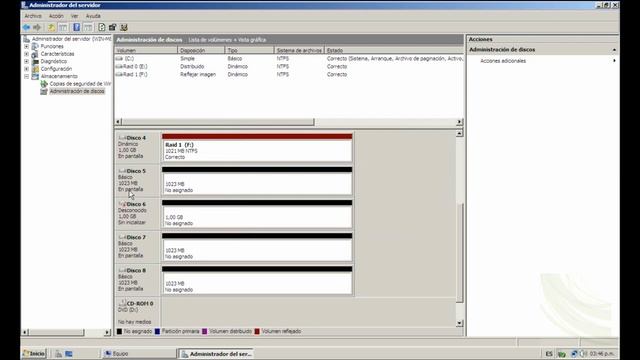
Task: Click the CD-ROM 0 drive icon
Action: click(x=122, y=303)
